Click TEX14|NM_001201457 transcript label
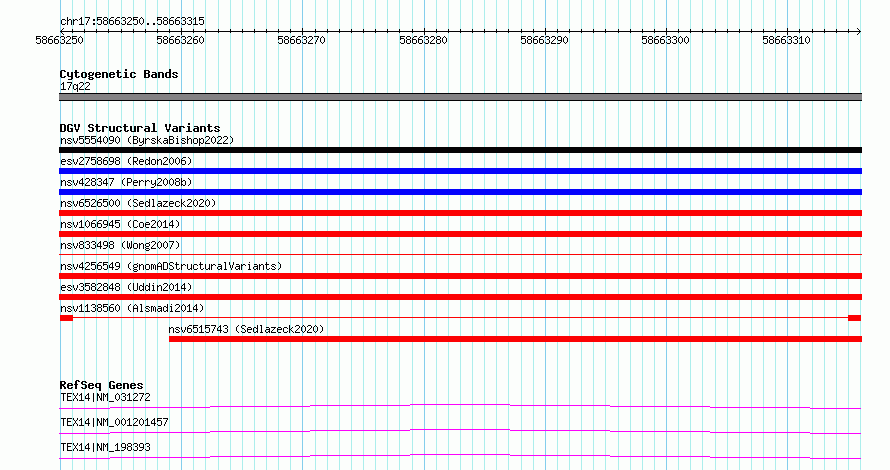890x470 pixels. coord(114,422)
